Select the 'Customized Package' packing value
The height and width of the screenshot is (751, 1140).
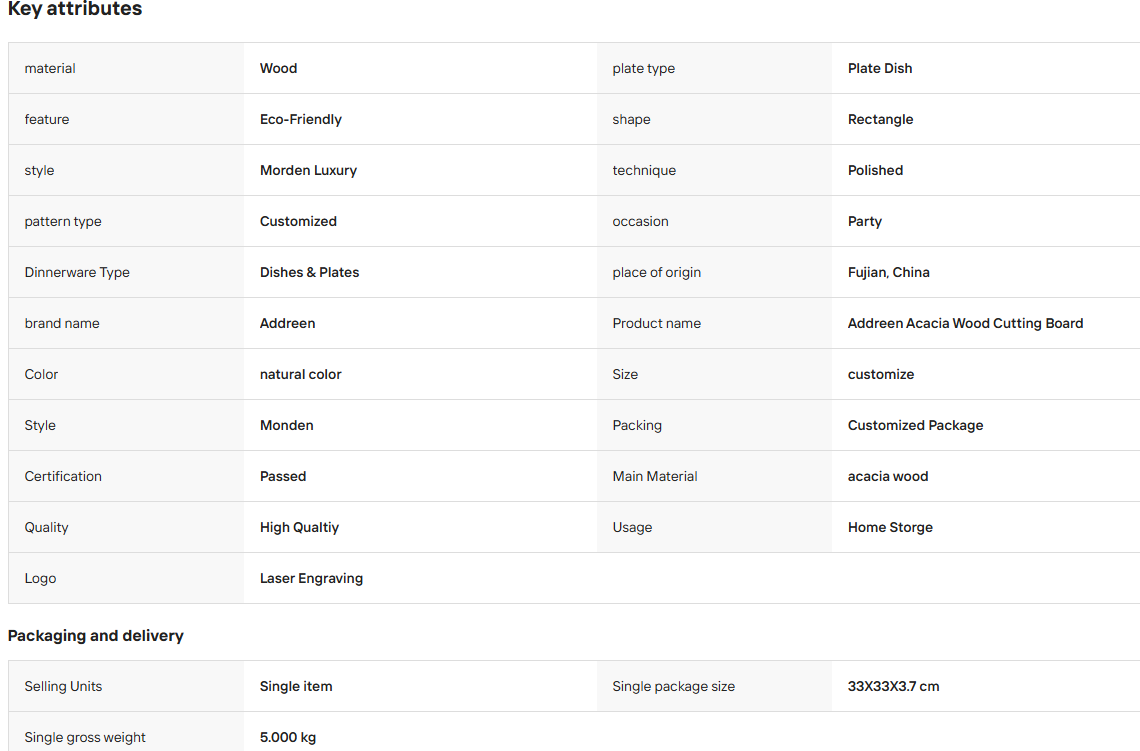click(915, 425)
